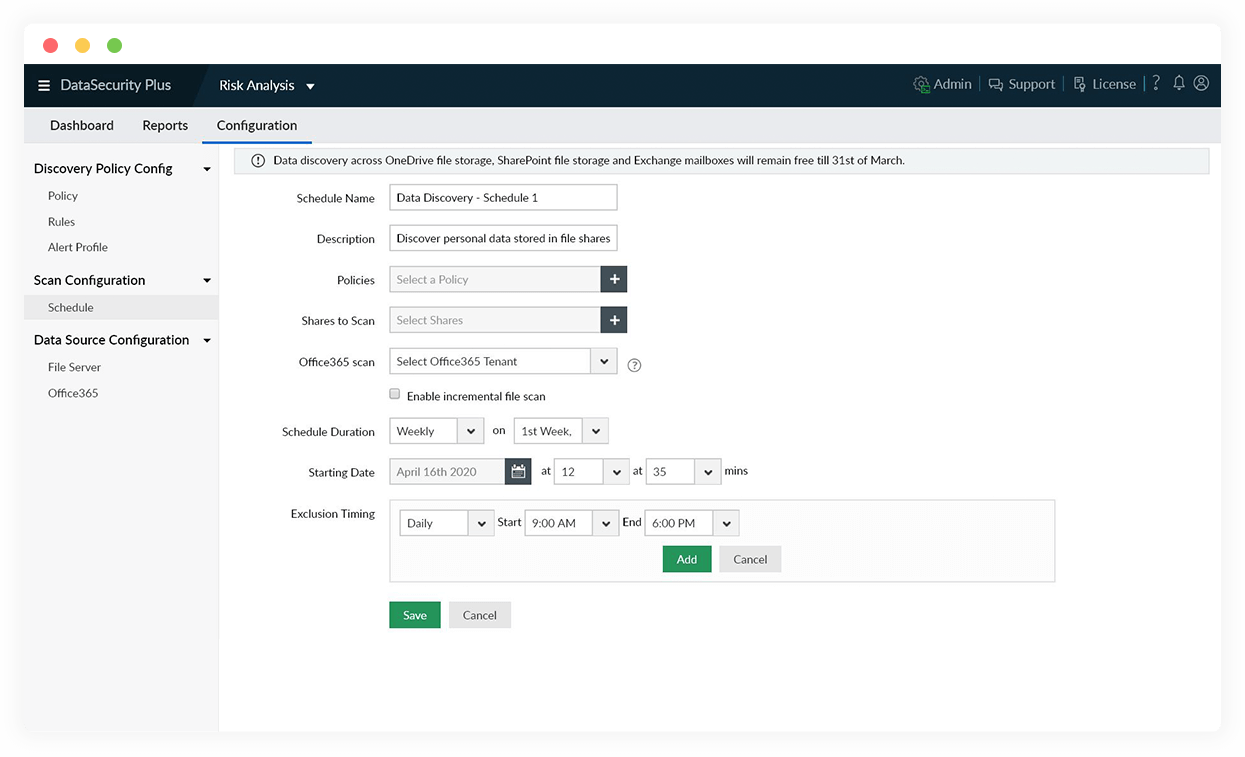Image resolution: width=1245 pixels, height=757 pixels.
Task: Select the Configuration tab
Action: [x=257, y=126]
